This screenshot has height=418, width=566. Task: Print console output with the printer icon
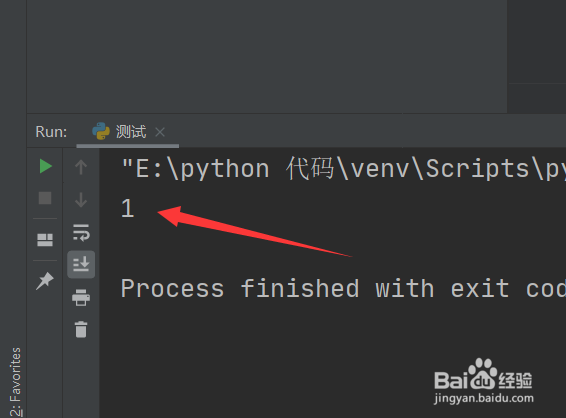[x=81, y=297]
